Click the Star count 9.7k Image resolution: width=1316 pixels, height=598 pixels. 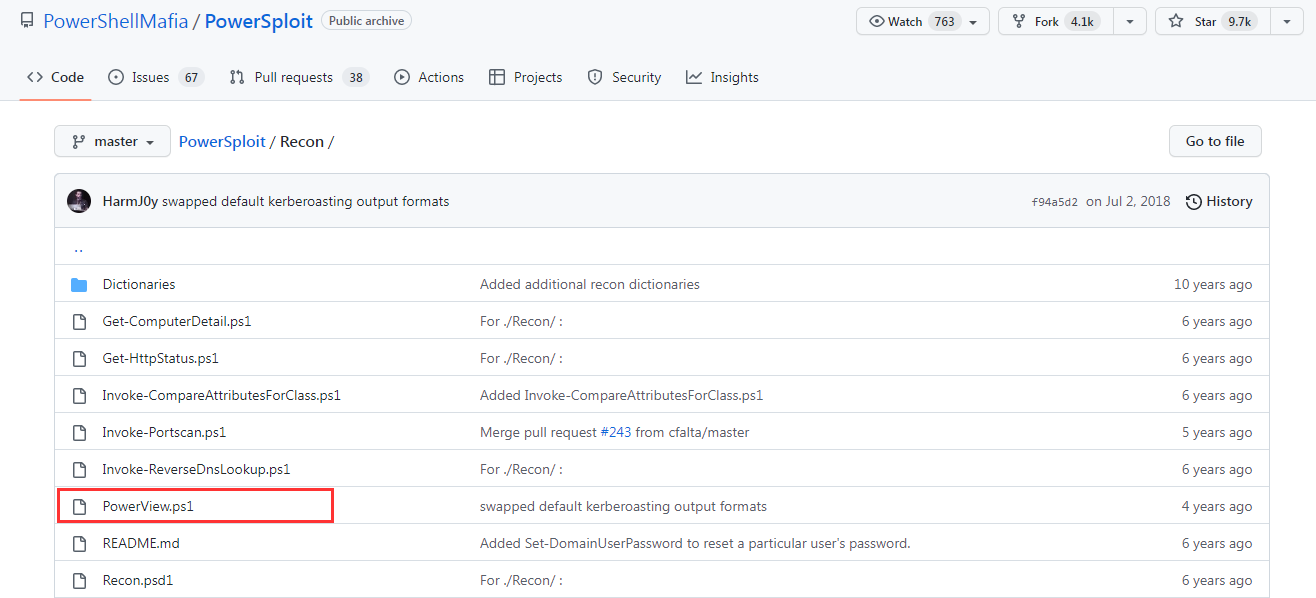(x=1240, y=21)
